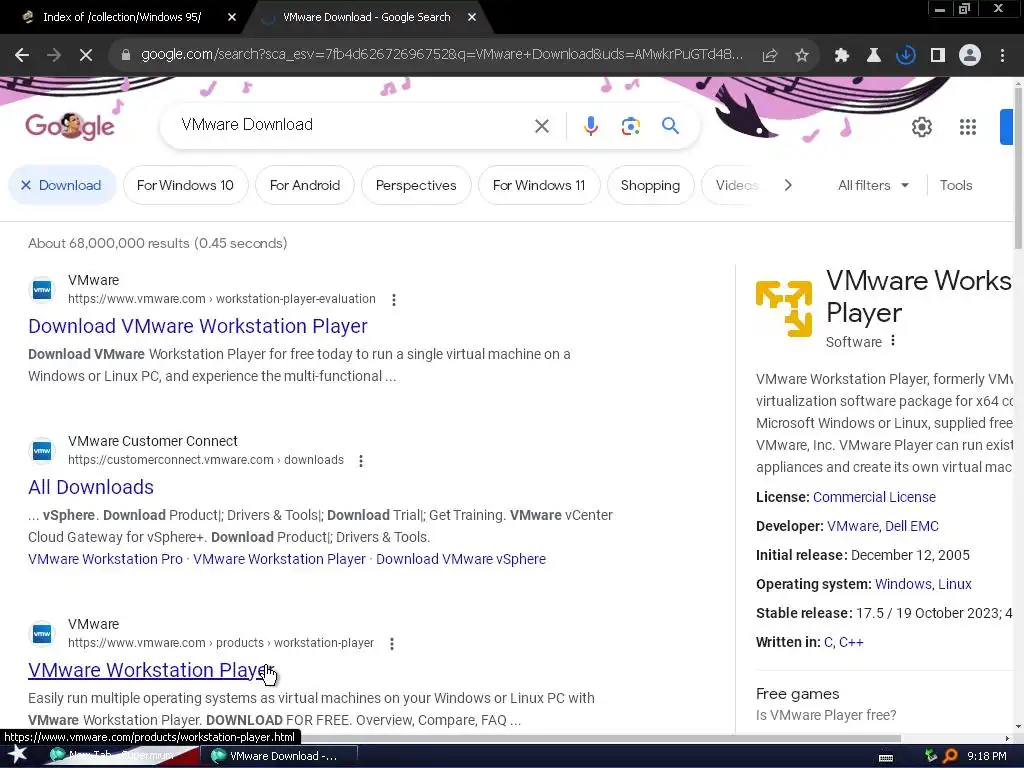Open the All Downloads result link

91,487
